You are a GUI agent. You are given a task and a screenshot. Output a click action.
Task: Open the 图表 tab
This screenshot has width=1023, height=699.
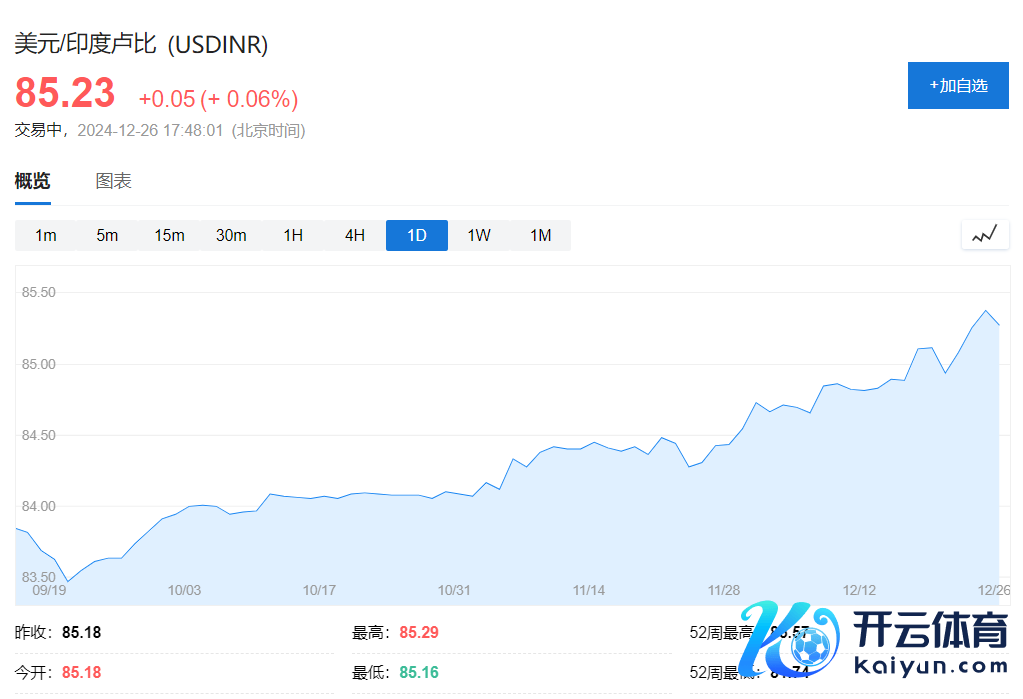(x=113, y=181)
